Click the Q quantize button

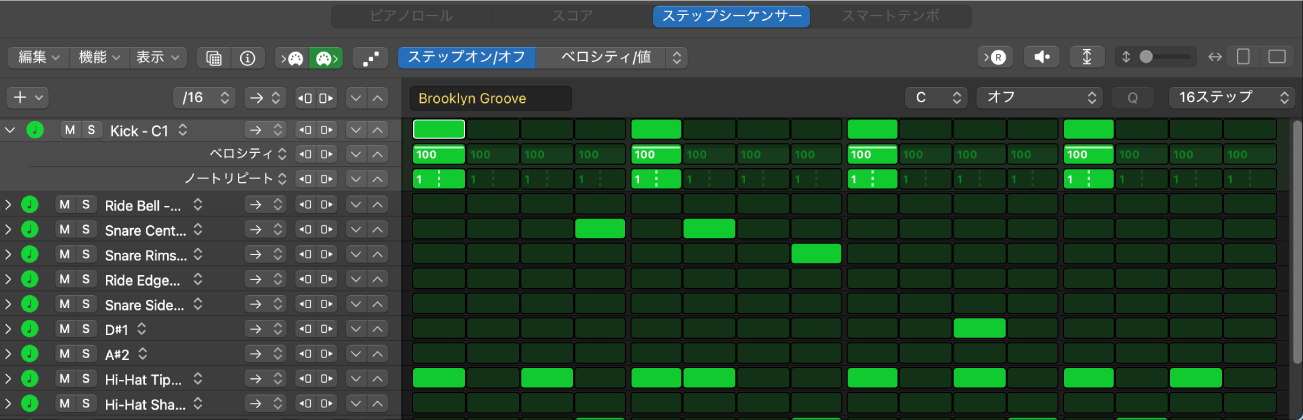tap(1133, 98)
